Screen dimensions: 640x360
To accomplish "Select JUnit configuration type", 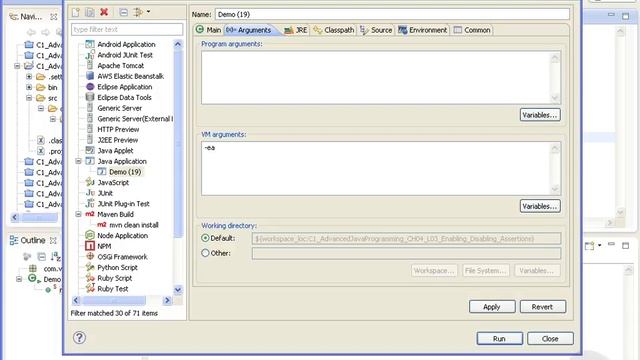I will pyautogui.click(x=105, y=193).
